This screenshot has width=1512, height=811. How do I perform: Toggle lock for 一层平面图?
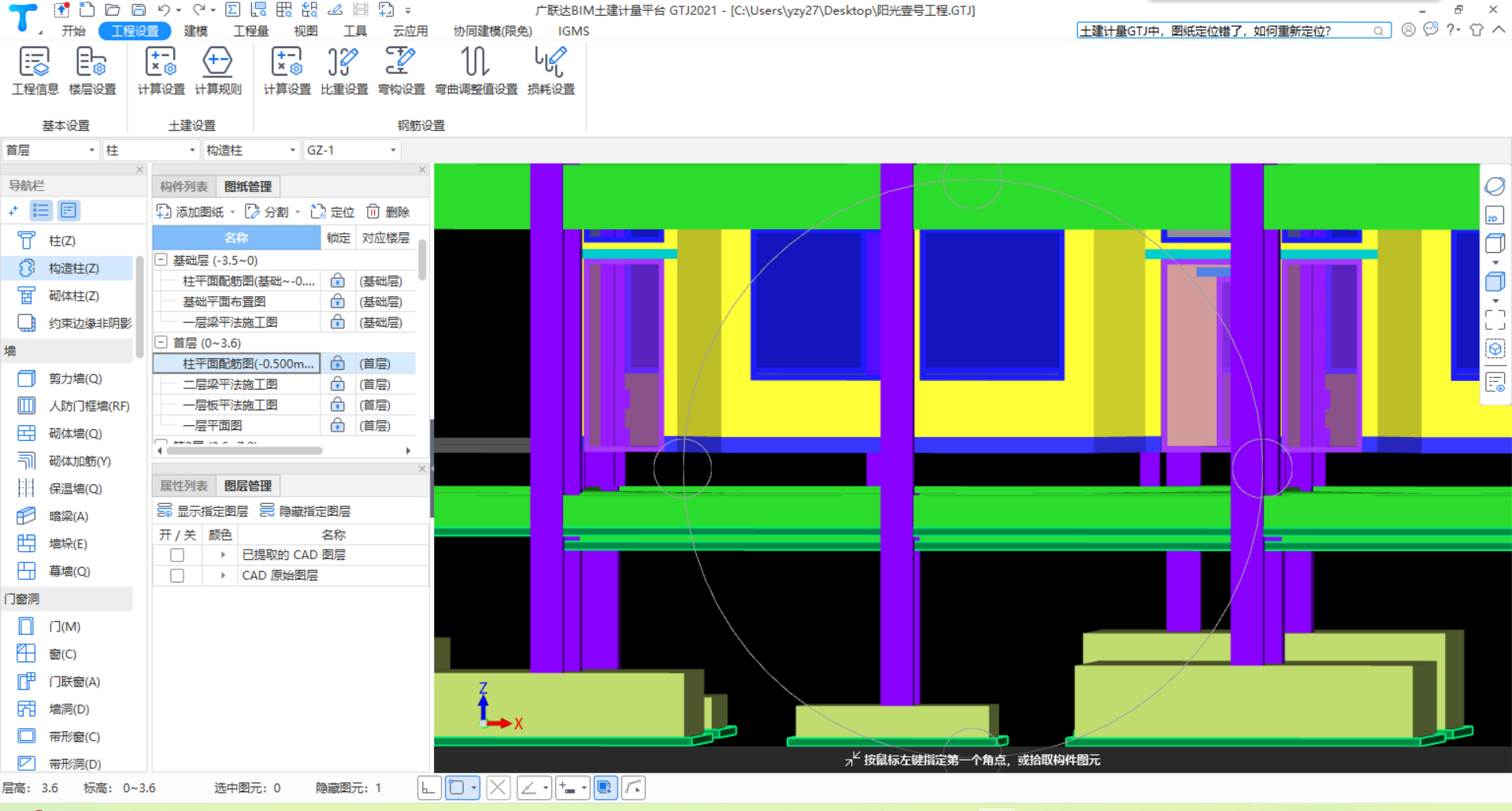[x=337, y=425]
